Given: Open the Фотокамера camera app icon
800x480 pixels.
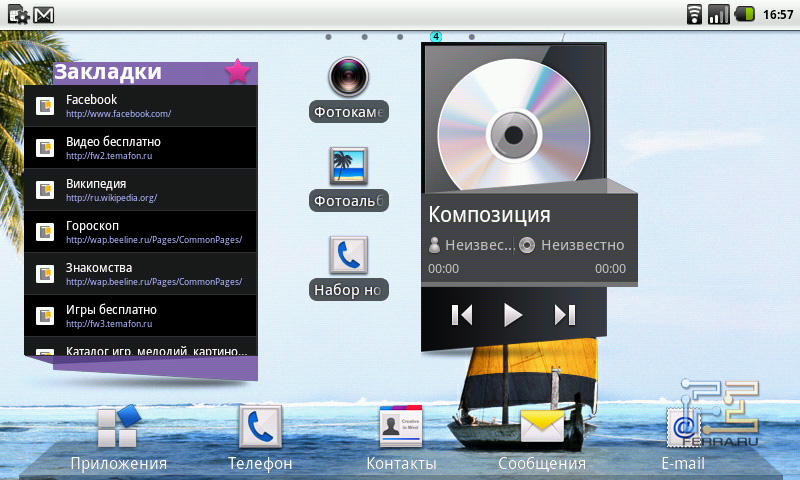Looking at the screenshot, I should (349, 79).
